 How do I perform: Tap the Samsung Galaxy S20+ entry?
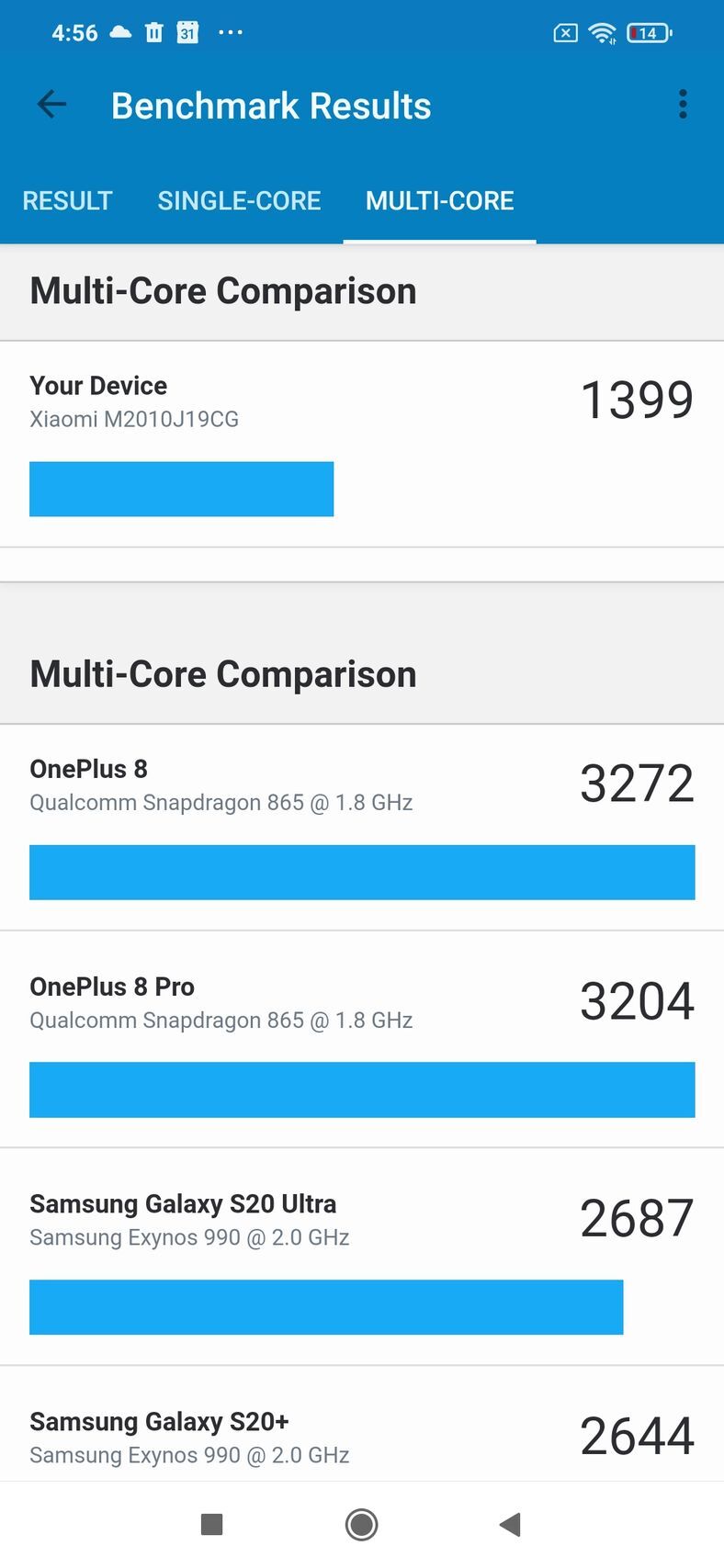[362, 1437]
